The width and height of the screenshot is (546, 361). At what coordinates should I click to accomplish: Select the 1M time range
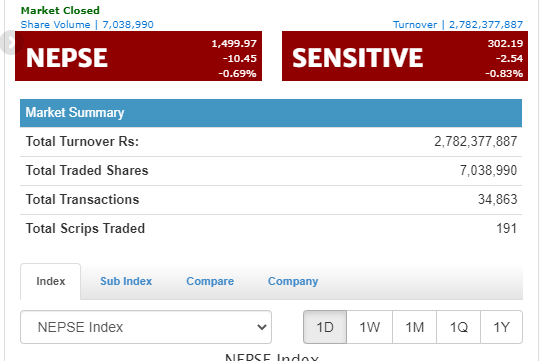[x=414, y=327]
